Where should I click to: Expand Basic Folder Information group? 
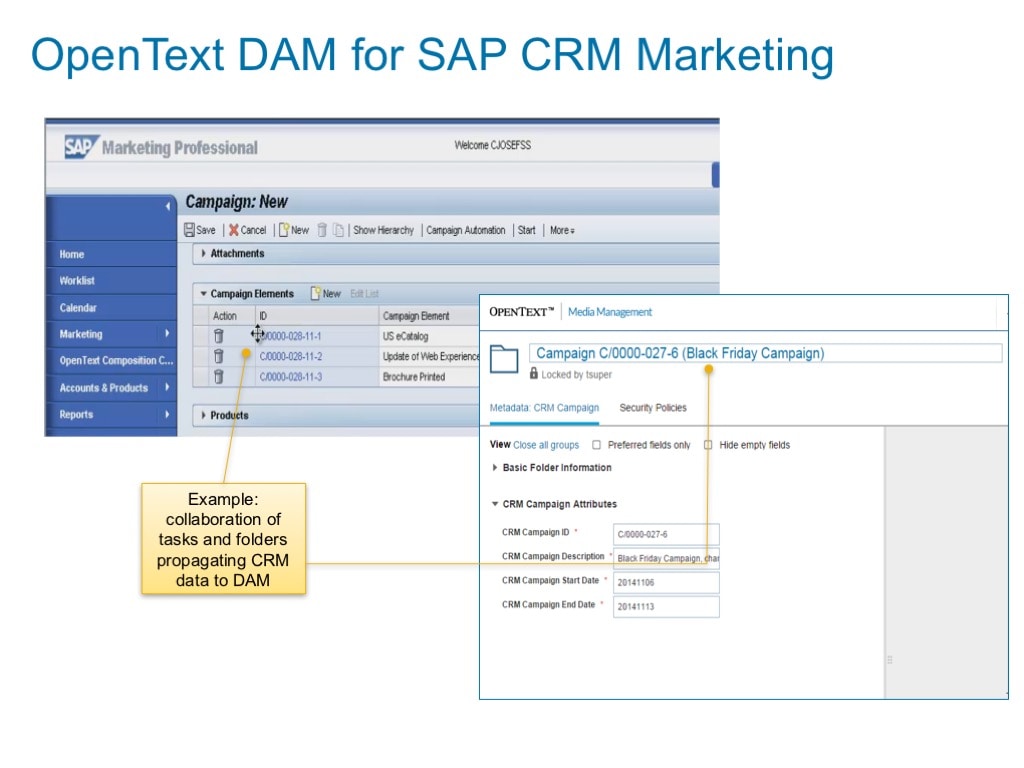tap(495, 468)
